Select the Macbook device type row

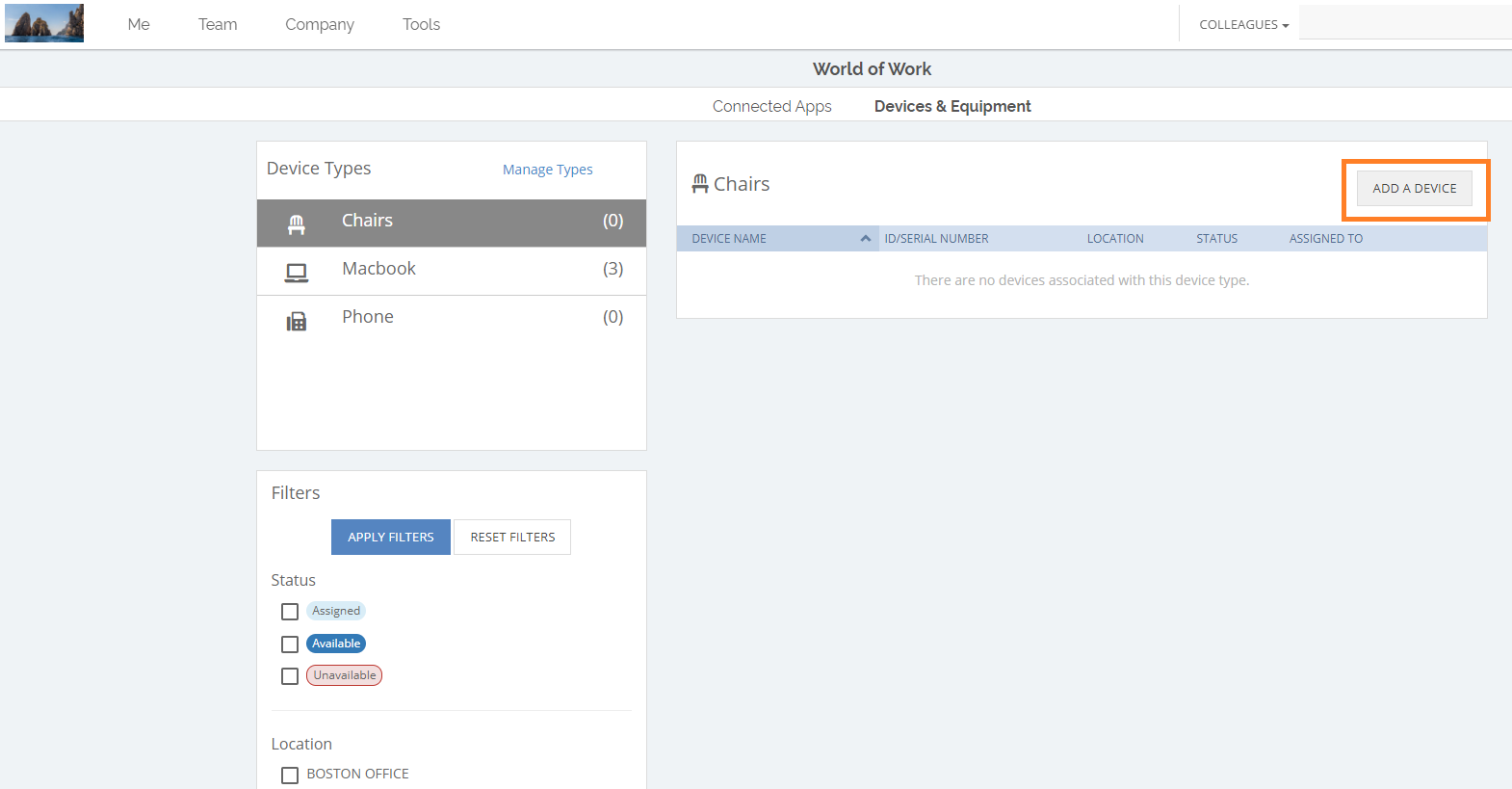pyautogui.click(x=452, y=271)
